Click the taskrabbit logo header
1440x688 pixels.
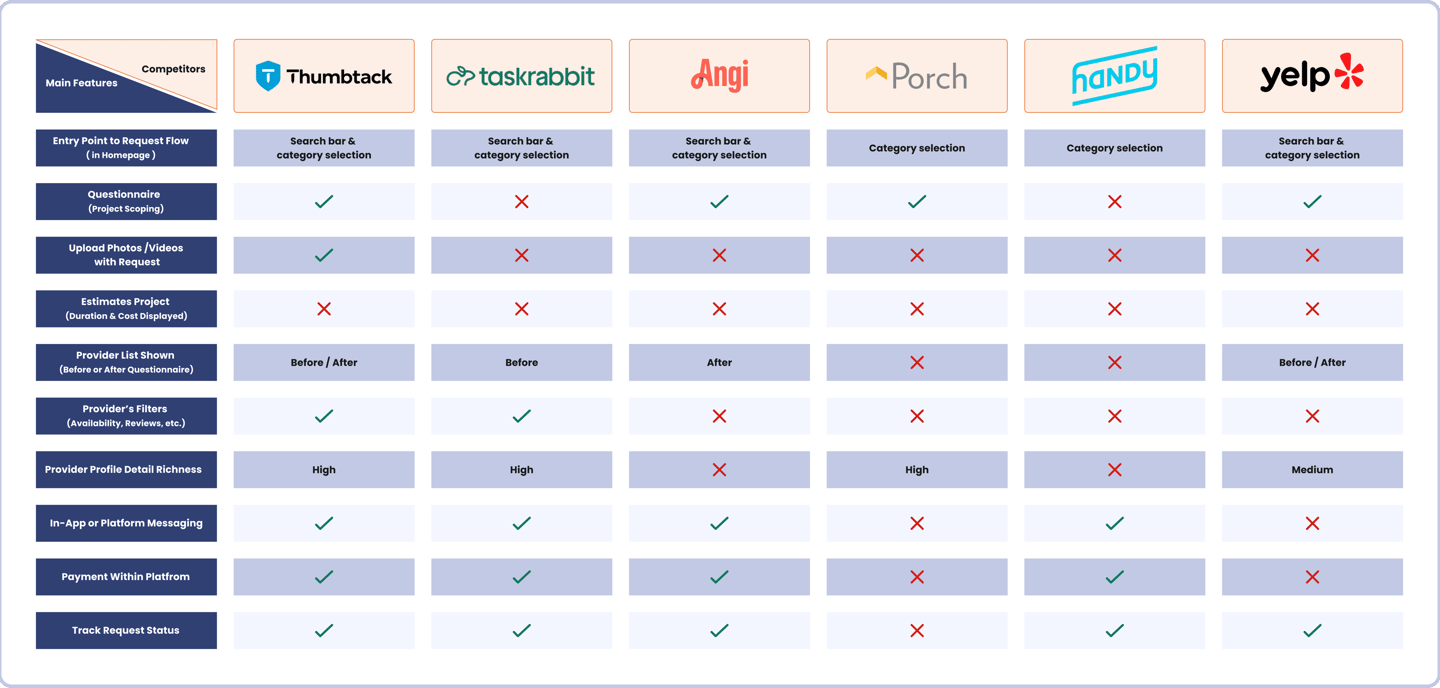coord(521,76)
